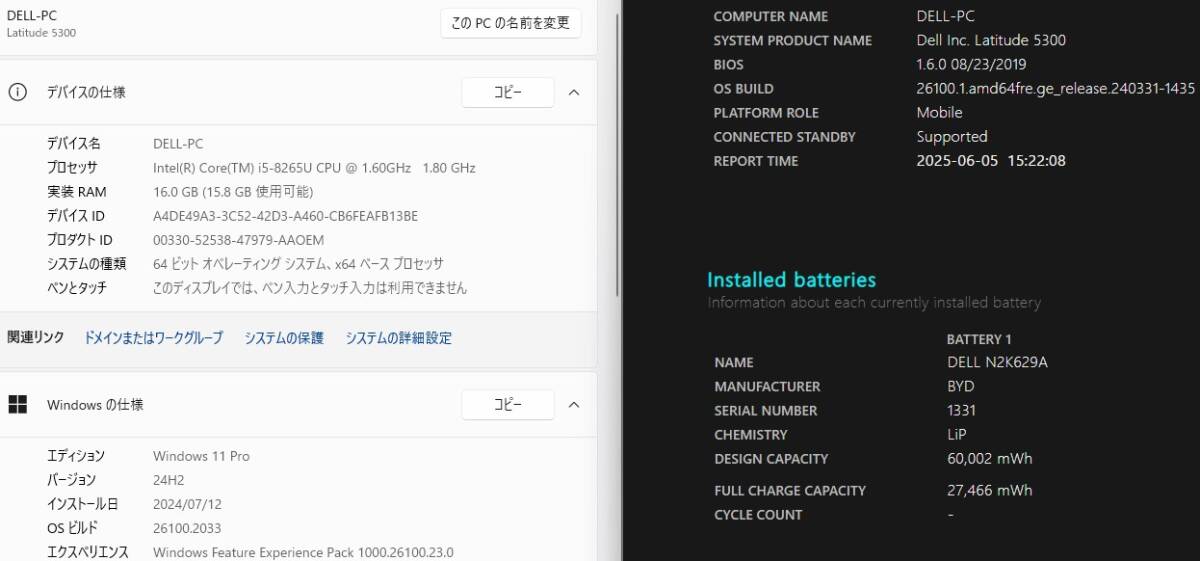This screenshot has width=1200, height=561.
Task: Select the install date 2024/07/12
Action: click(187, 504)
